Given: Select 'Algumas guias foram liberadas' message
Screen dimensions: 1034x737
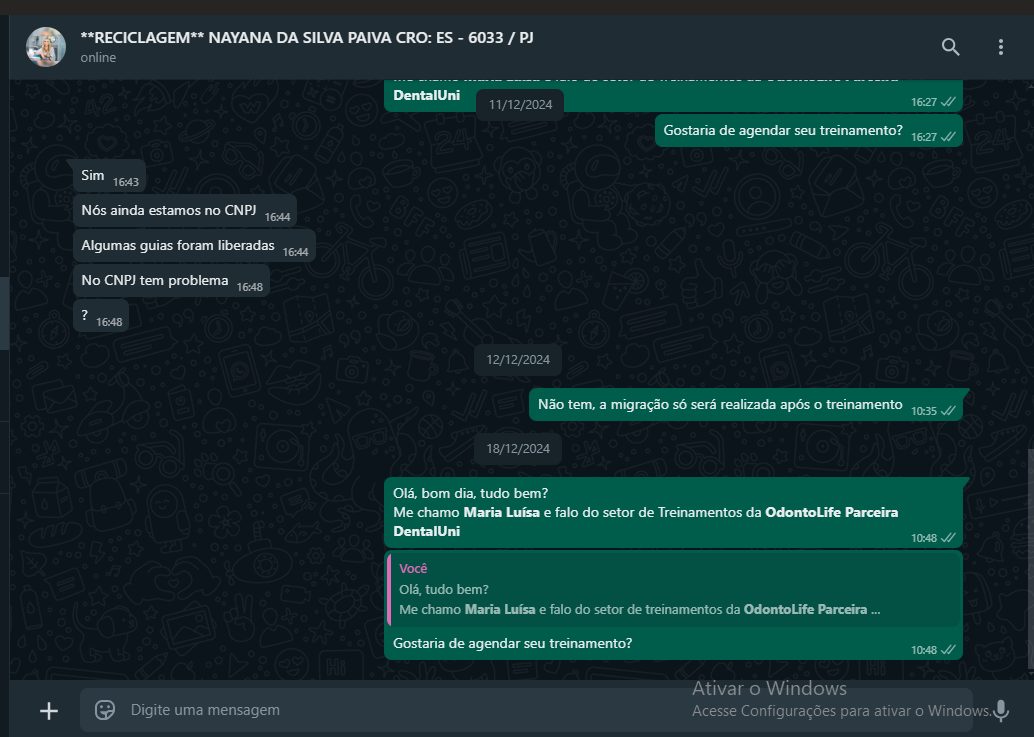Looking at the screenshot, I should [x=194, y=246].
